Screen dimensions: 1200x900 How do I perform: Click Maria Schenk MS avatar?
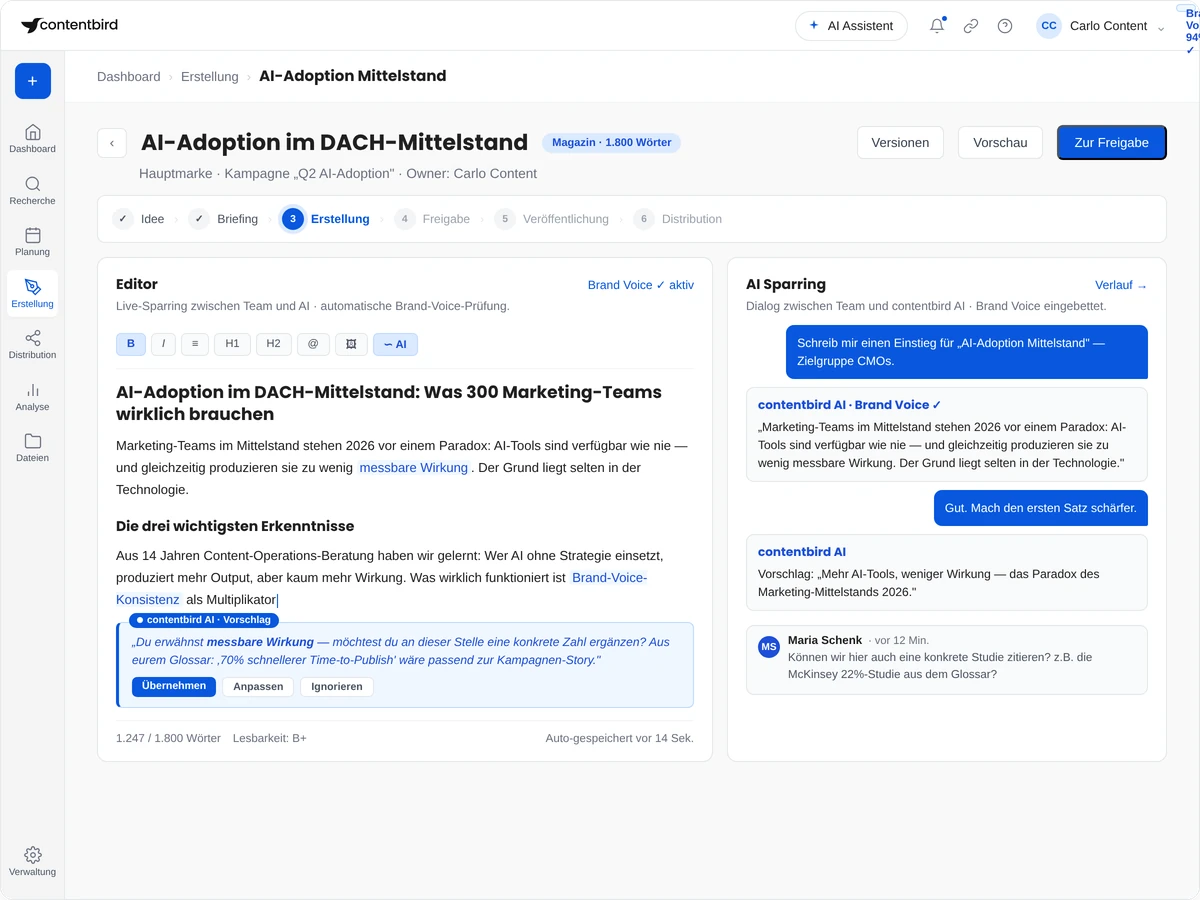(769, 647)
